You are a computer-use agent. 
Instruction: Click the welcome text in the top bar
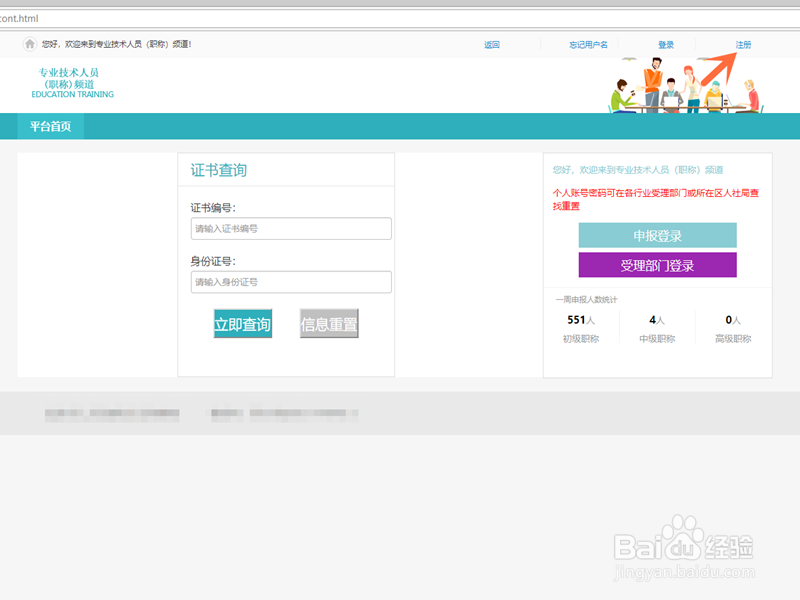(x=116, y=44)
